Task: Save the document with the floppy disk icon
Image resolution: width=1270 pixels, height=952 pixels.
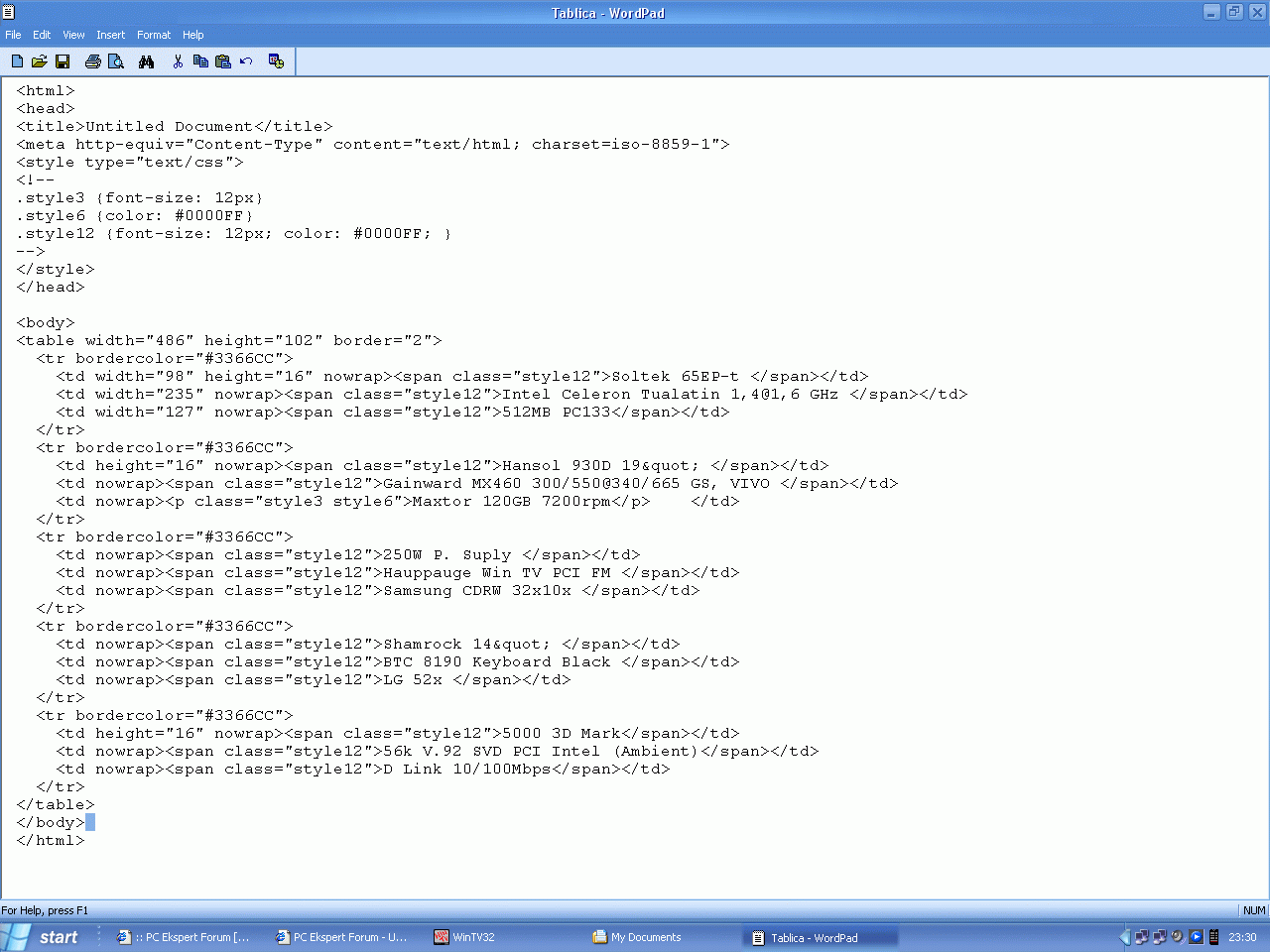Action: click(63, 61)
